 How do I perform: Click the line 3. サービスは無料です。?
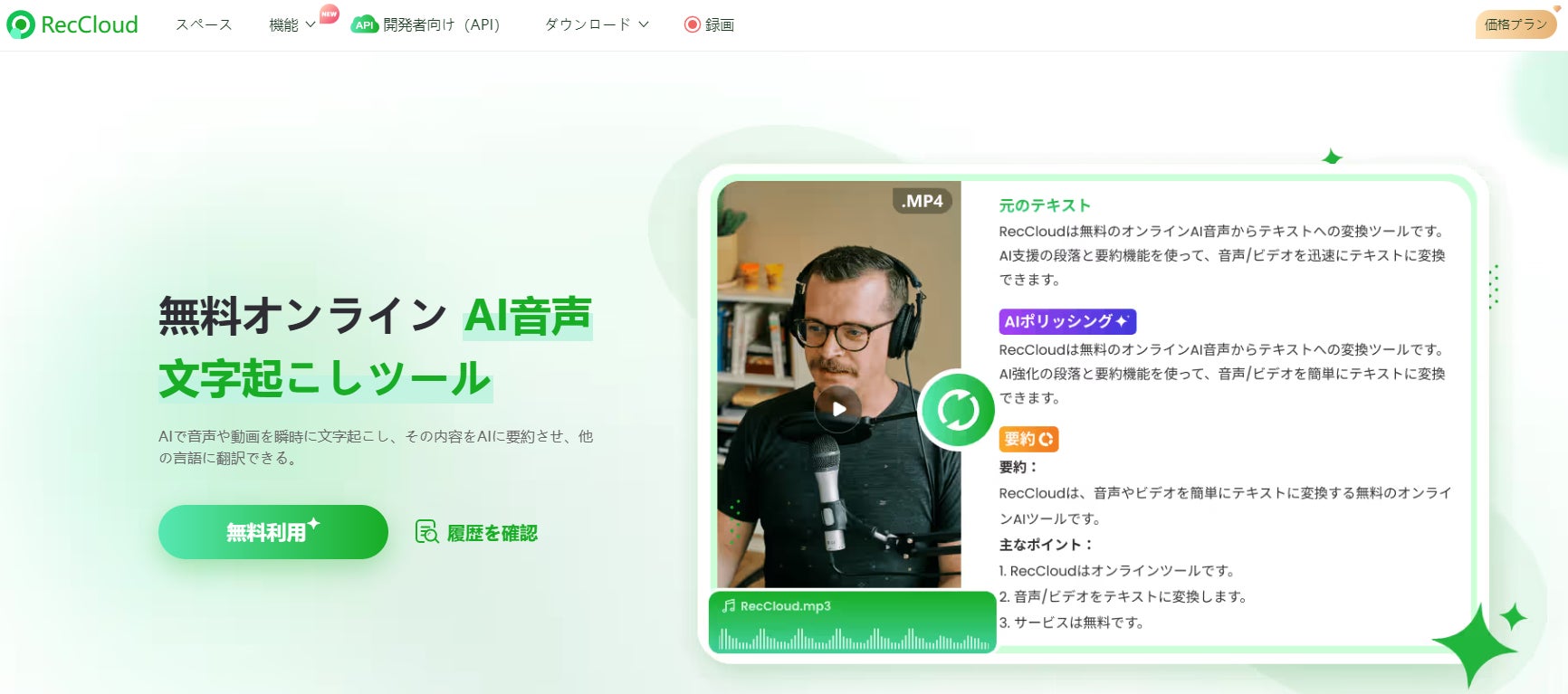tap(1071, 623)
